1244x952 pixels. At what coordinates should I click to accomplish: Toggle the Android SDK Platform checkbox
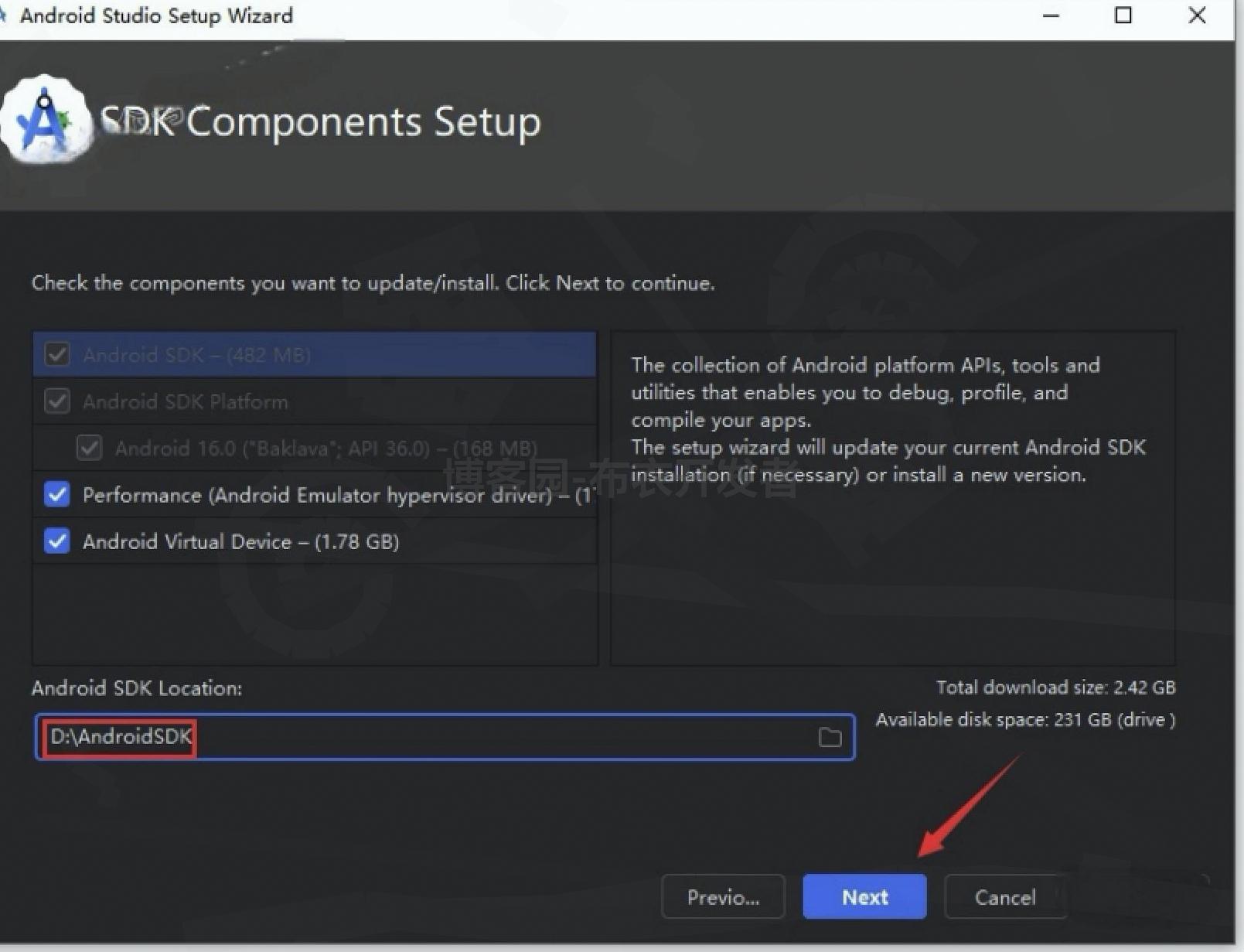pyautogui.click(x=57, y=401)
